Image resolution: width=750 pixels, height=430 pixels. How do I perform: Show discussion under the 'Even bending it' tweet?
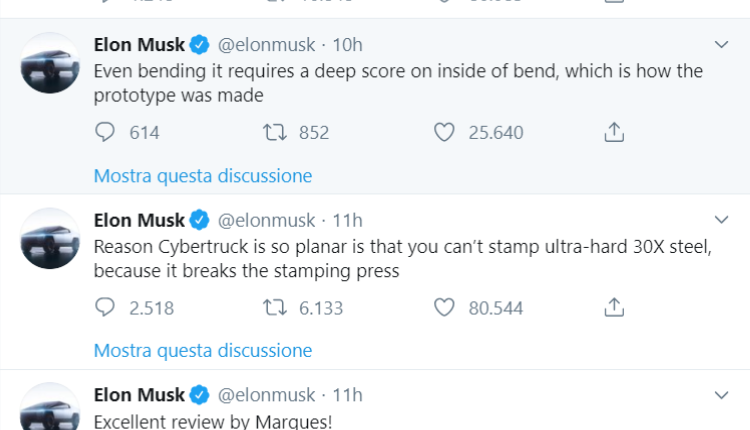[203, 176]
